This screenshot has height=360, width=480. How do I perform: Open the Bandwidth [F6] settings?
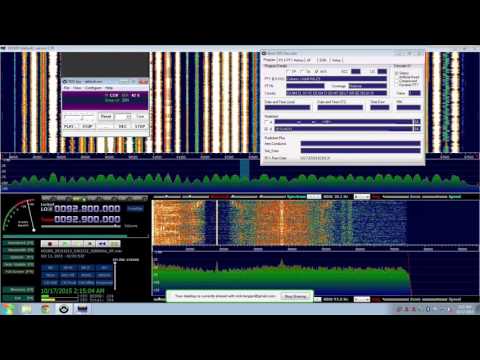point(19,250)
